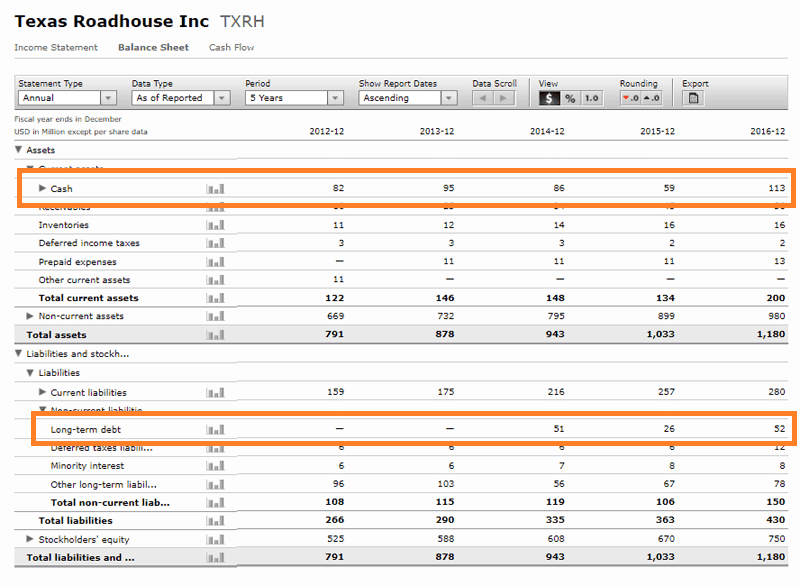Show chart for Prepaid expenses row
This screenshot has height=586, width=800.
pos(215,262)
